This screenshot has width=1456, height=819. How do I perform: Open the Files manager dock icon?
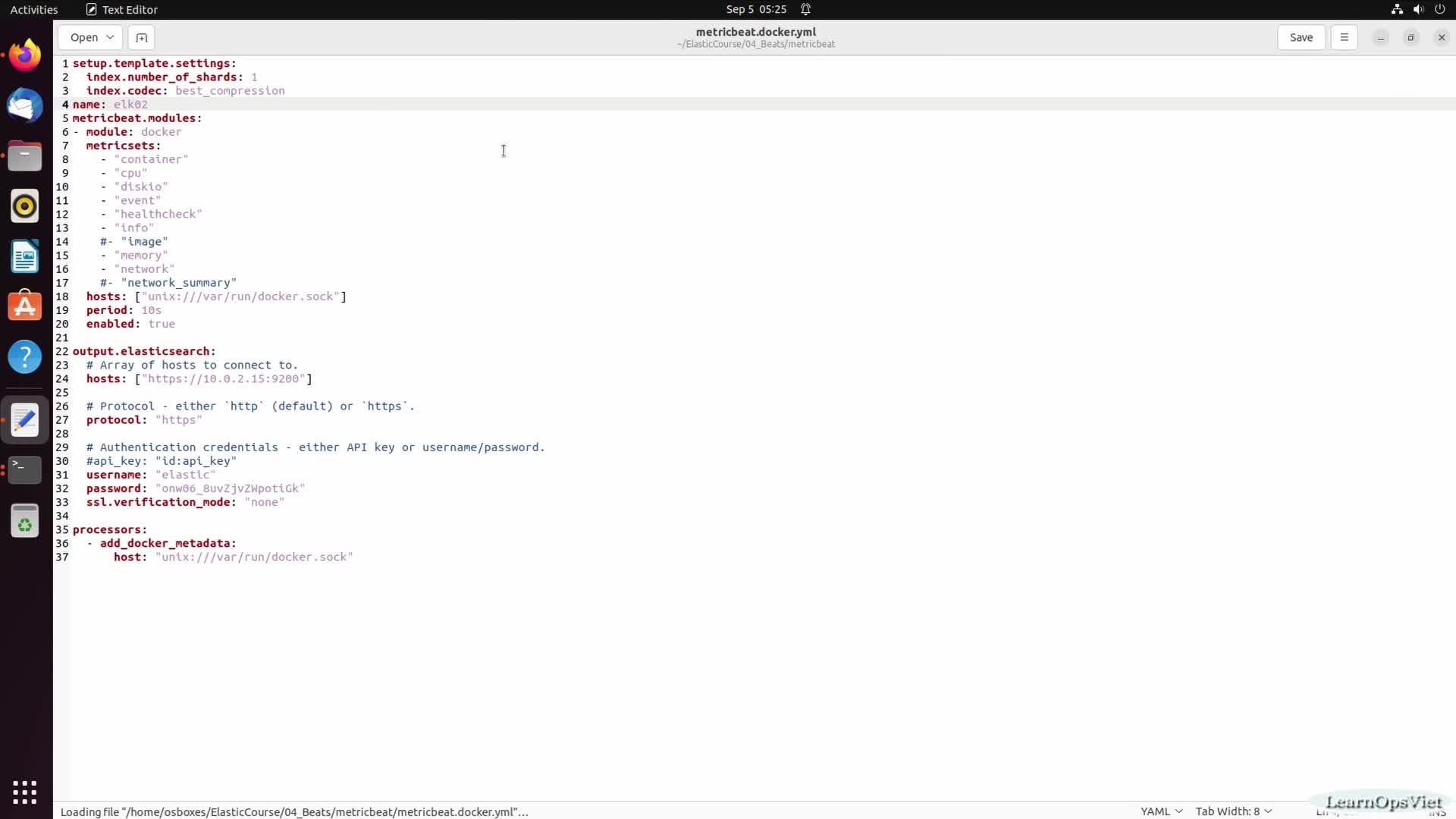[x=25, y=155]
